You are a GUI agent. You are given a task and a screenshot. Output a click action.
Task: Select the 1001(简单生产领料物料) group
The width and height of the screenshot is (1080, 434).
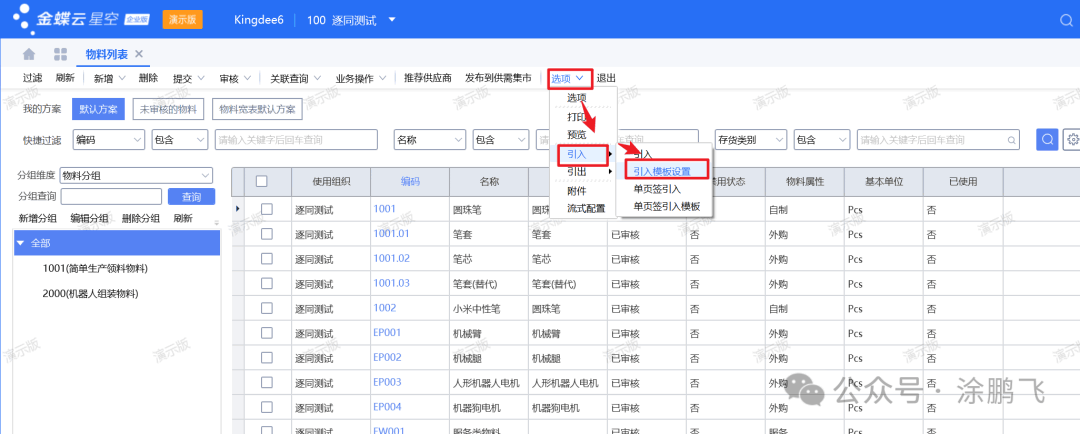click(x=95, y=269)
